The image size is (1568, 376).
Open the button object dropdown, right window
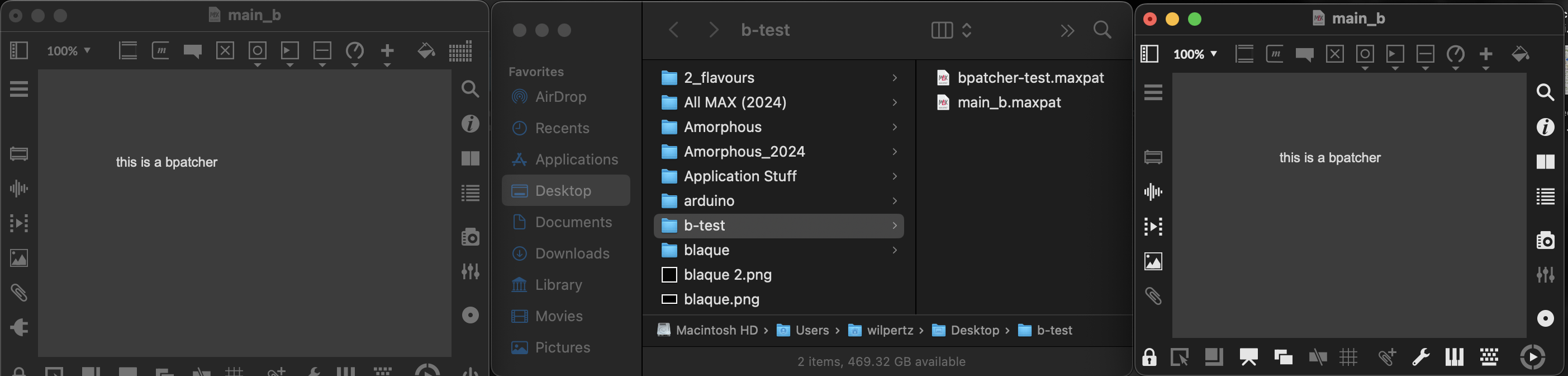pos(1365,58)
